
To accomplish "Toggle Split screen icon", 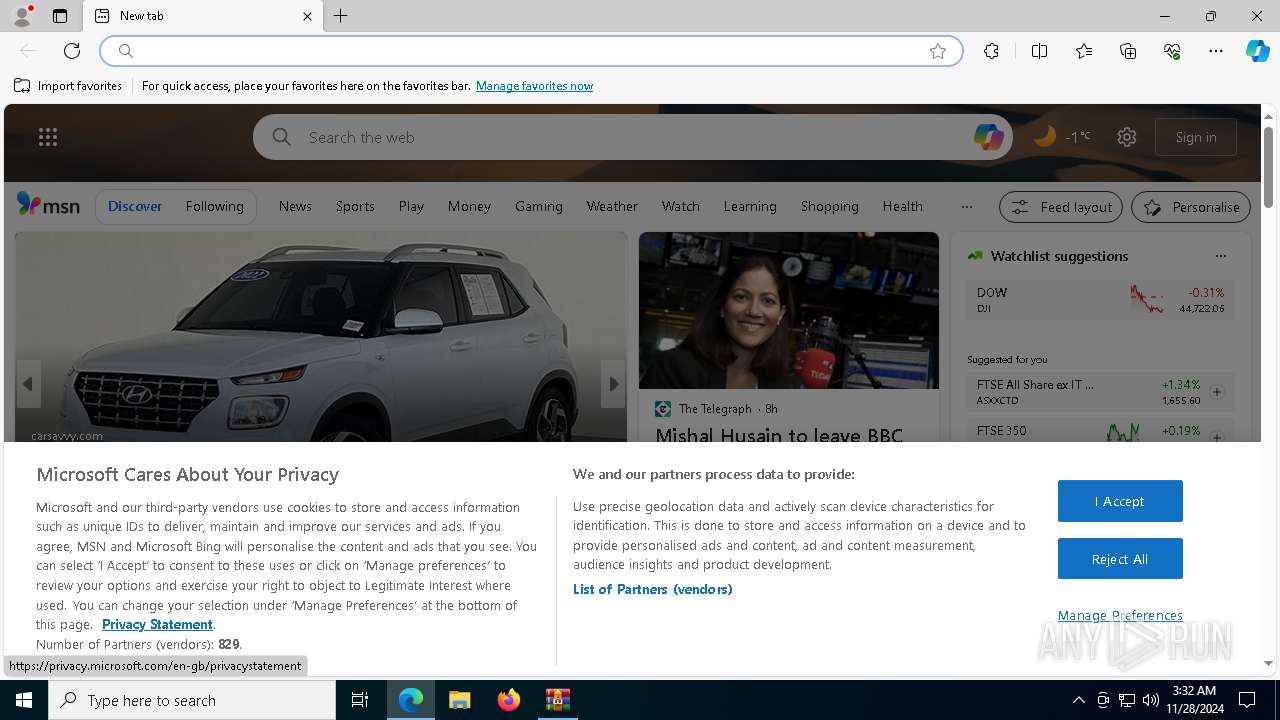I will pyautogui.click(x=1039, y=51).
